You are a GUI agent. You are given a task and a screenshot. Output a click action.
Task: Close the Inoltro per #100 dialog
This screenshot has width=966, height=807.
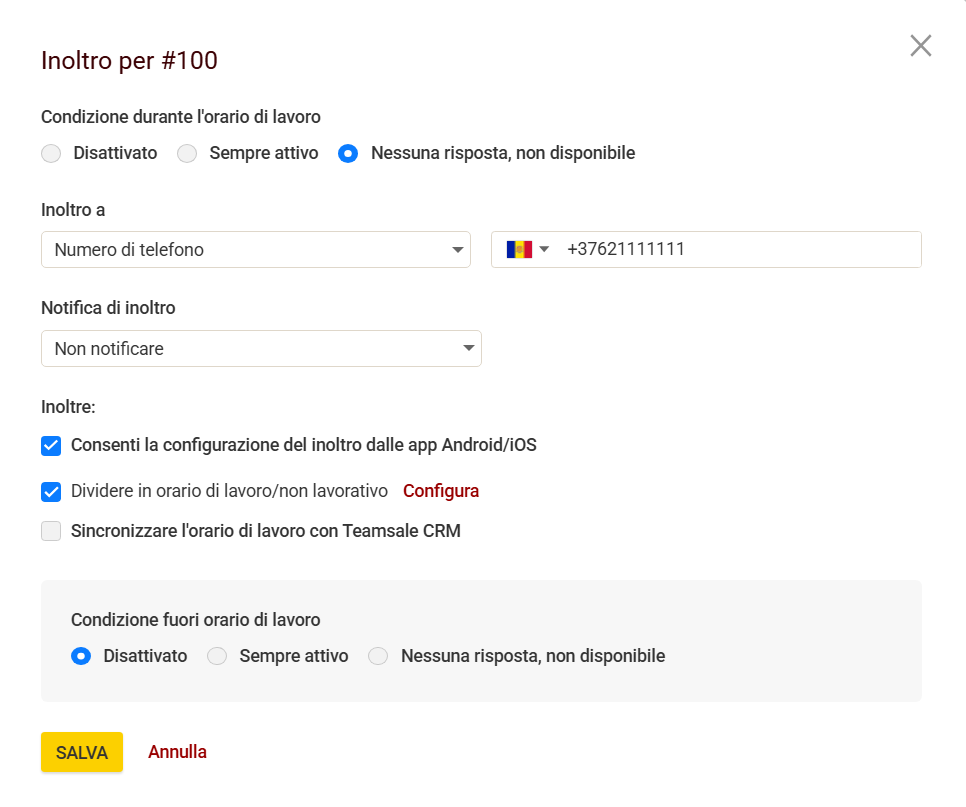click(920, 46)
